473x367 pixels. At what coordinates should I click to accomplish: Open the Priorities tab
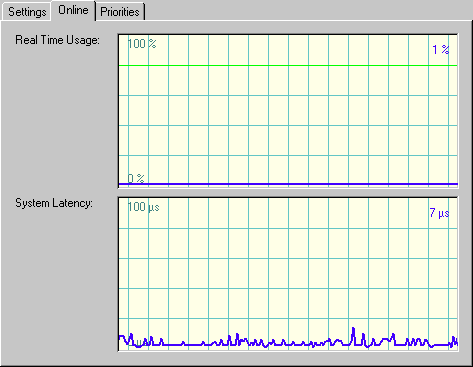[120, 12]
